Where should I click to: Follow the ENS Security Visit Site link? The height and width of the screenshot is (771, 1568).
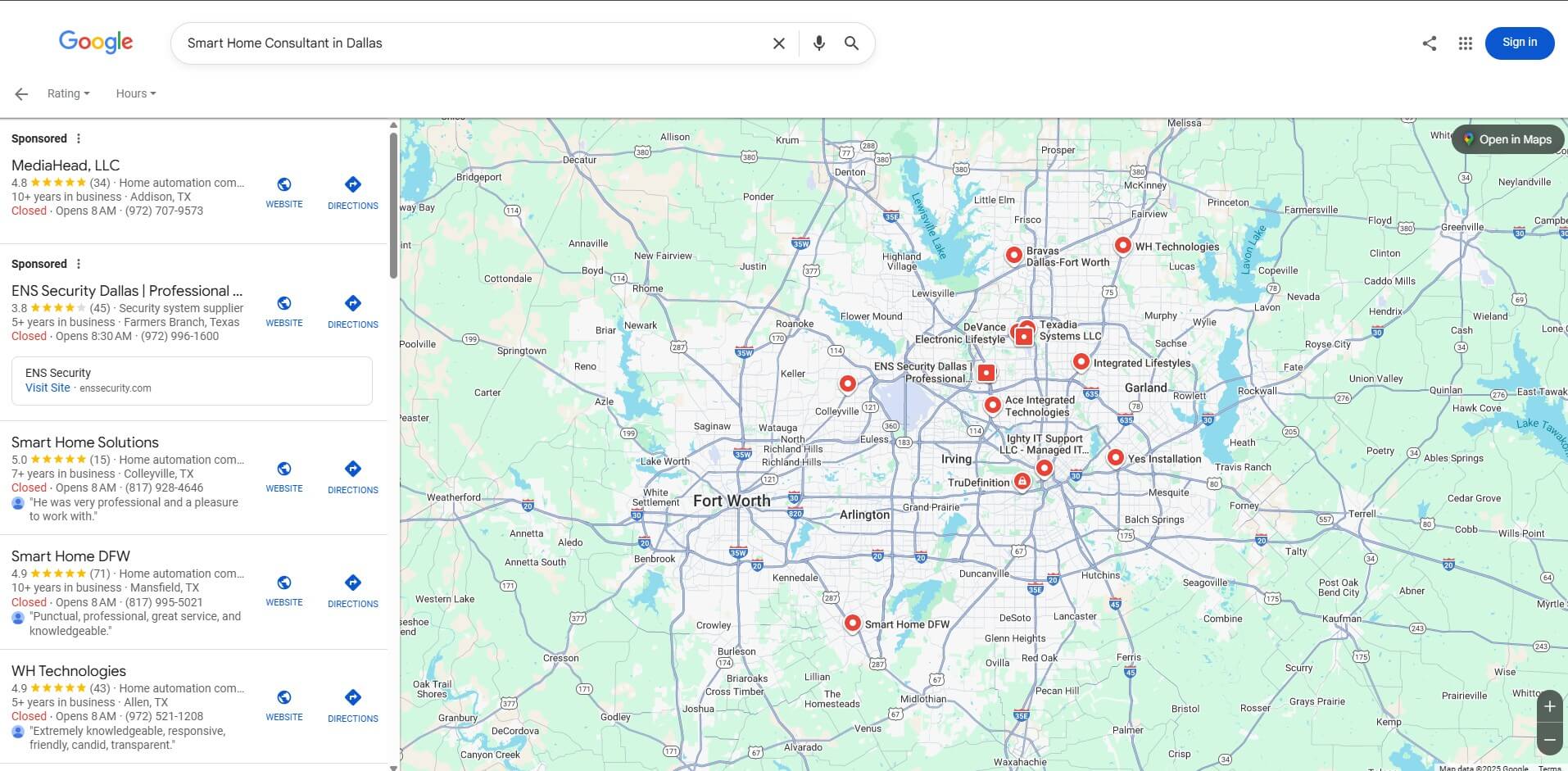tap(48, 388)
